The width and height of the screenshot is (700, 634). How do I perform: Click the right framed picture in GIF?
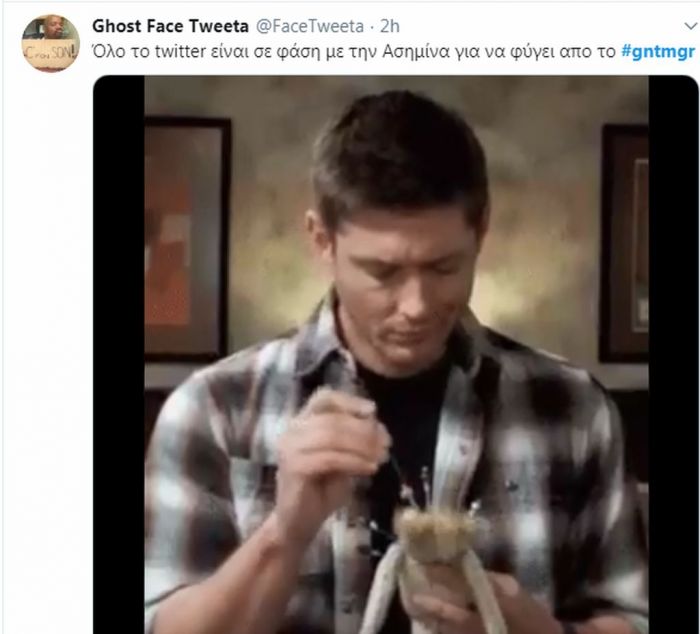point(625,243)
